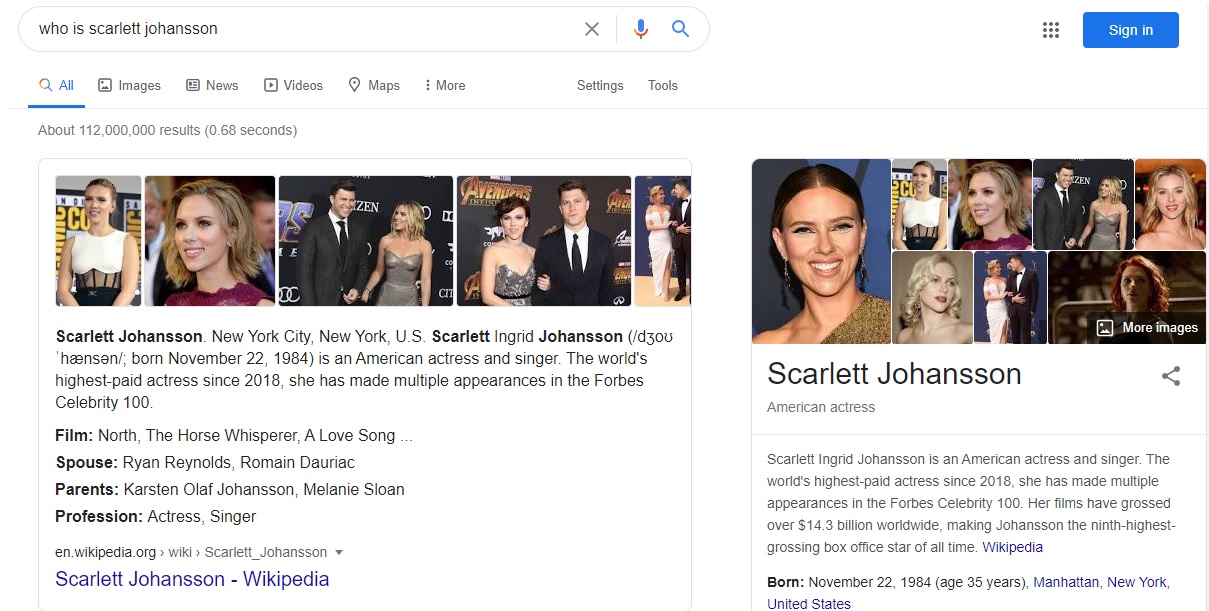Open the All results tab
Viewport: 1209px width, 611px height.
coord(57,86)
